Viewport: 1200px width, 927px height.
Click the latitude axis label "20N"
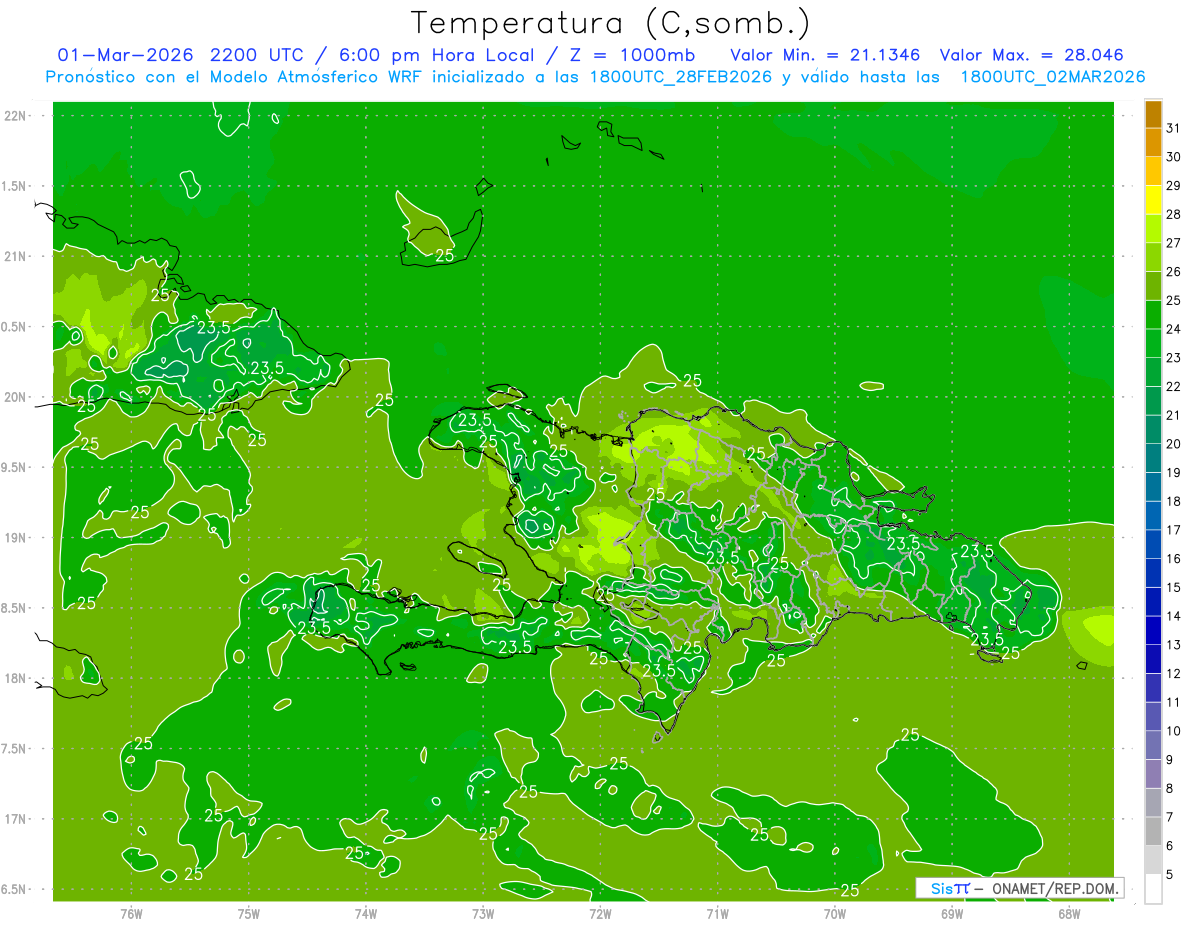tap(16, 397)
